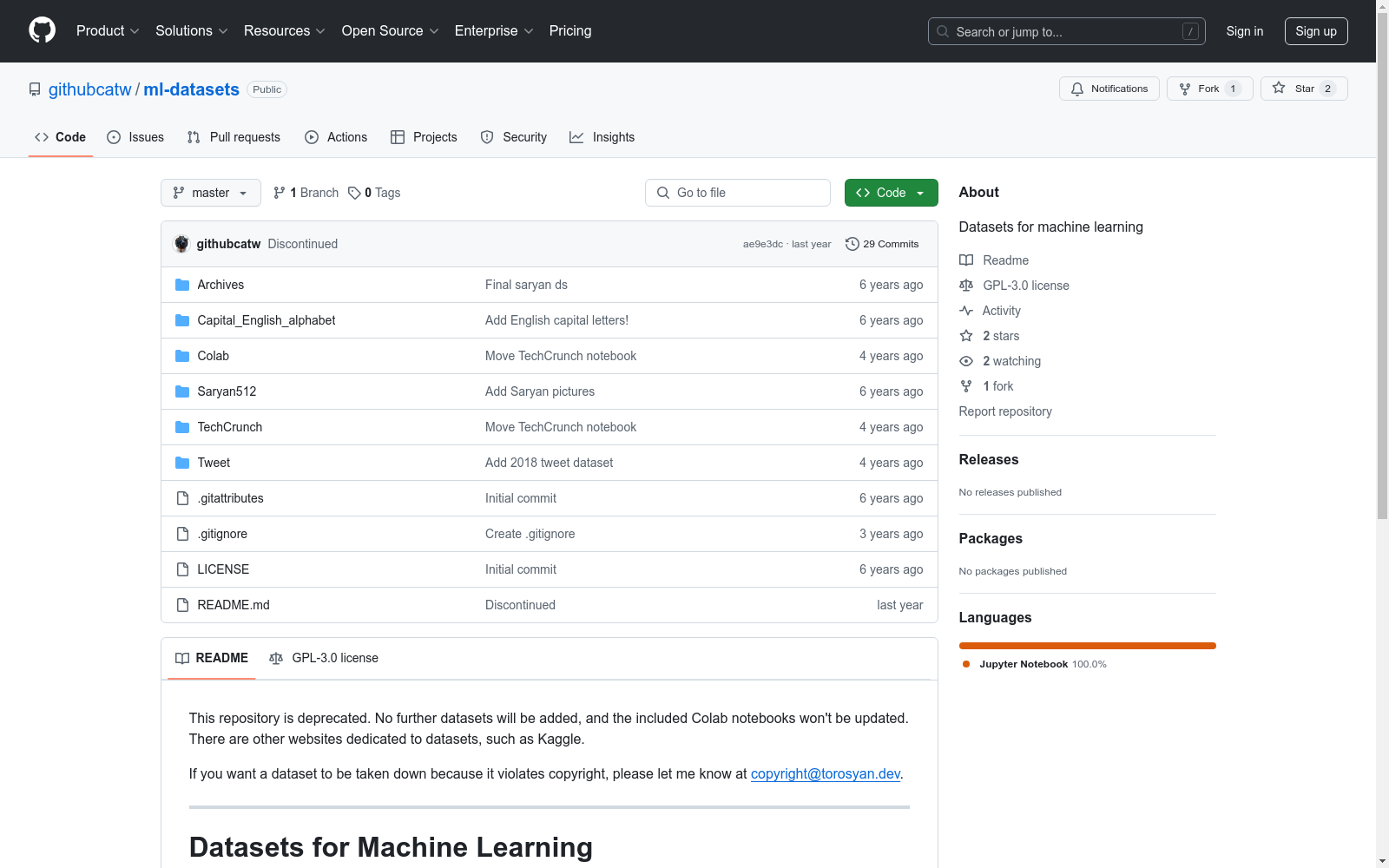Screen dimensions: 1389x868
Task: Click the repository book icon beside githubcatw
Action: point(35,89)
